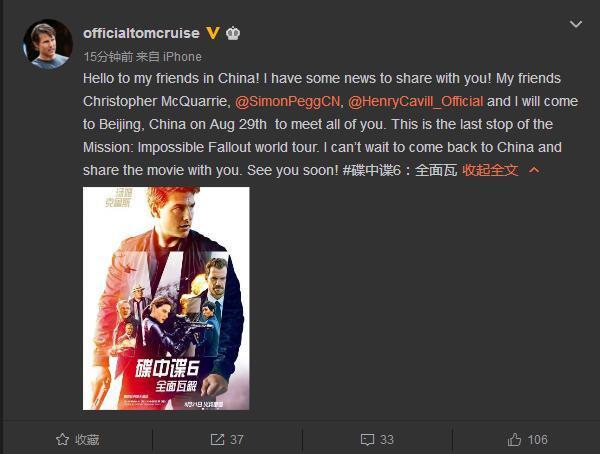
Task: Click the likes count 106
Action: 538,439
